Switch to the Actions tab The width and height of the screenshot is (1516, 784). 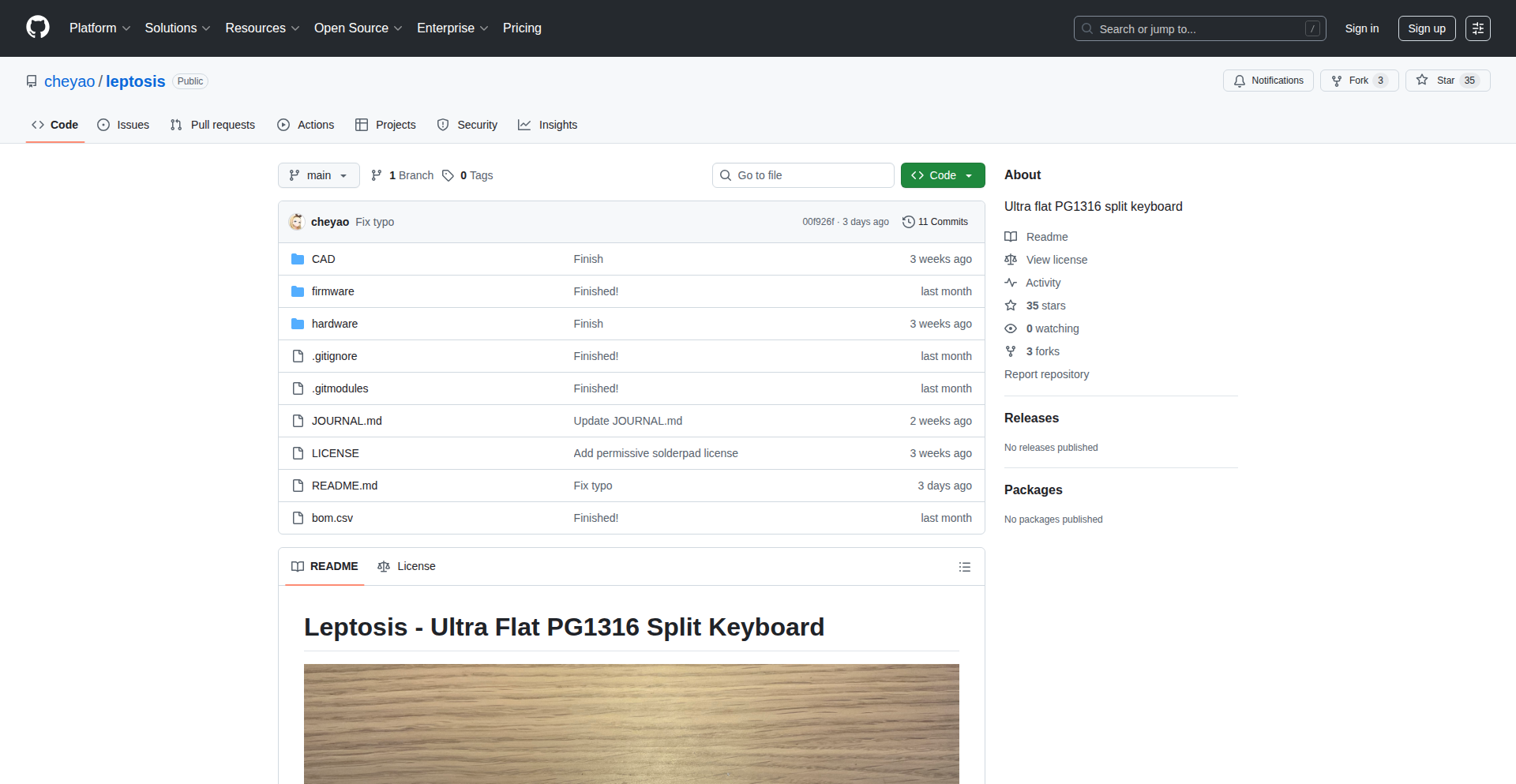pos(306,125)
